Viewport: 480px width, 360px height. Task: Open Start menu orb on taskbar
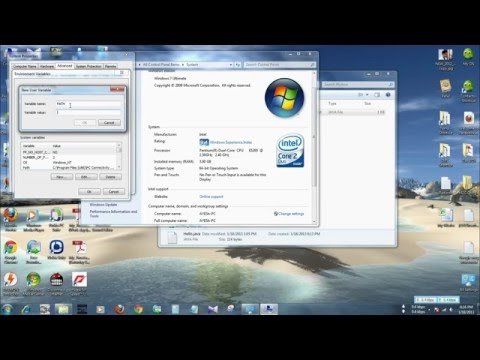tap(7, 309)
